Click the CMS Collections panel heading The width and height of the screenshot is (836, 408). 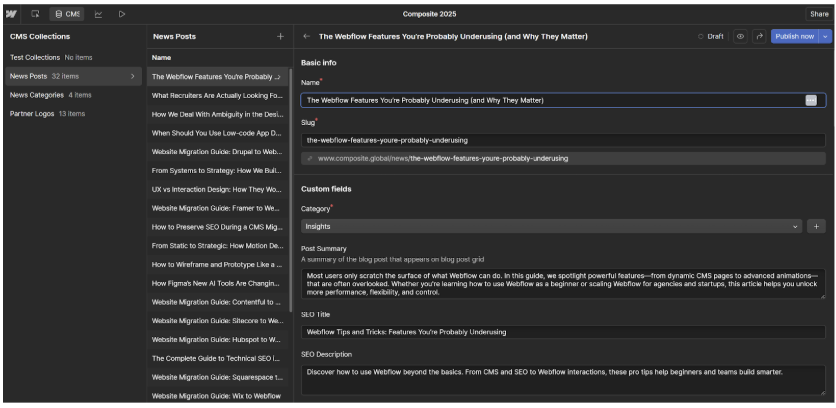point(40,36)
